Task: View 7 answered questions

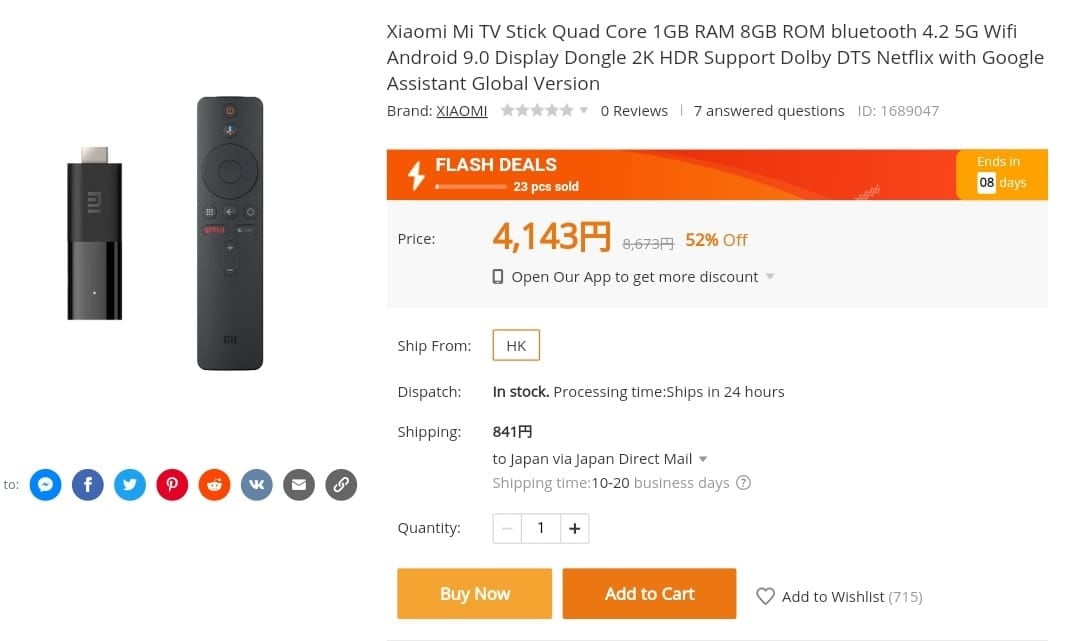Action: (769, 111)
